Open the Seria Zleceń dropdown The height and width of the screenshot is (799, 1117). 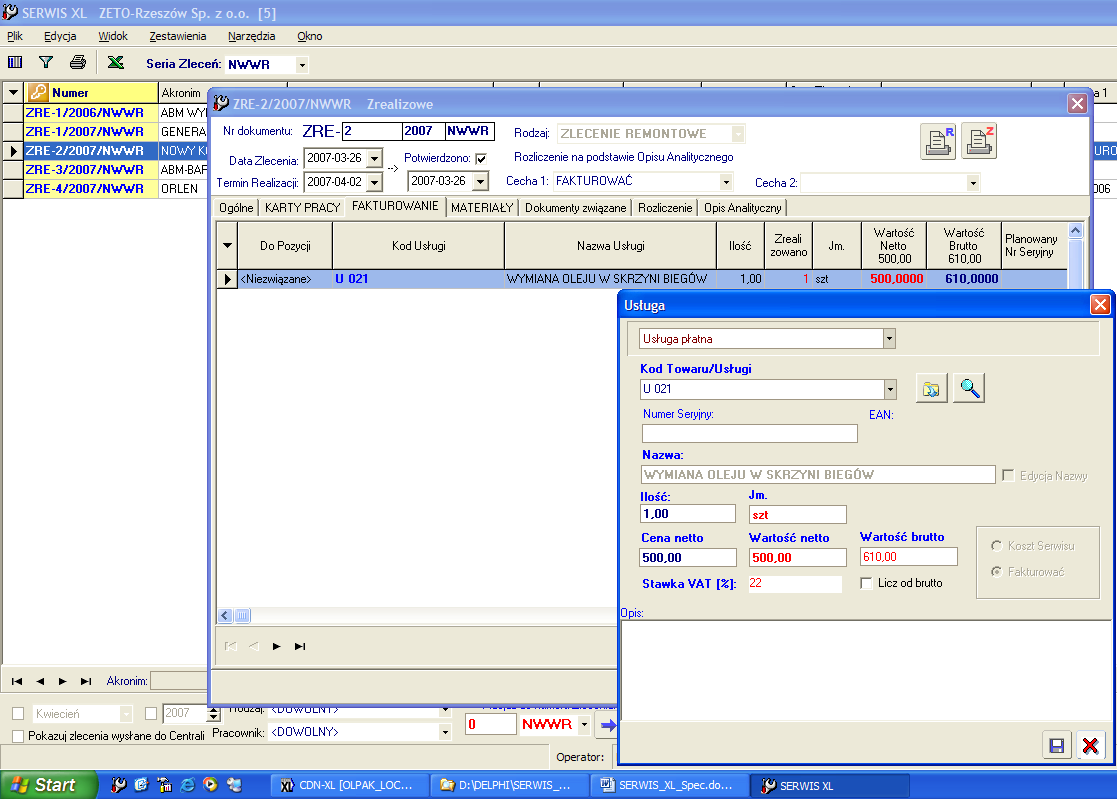click(302, 65)
